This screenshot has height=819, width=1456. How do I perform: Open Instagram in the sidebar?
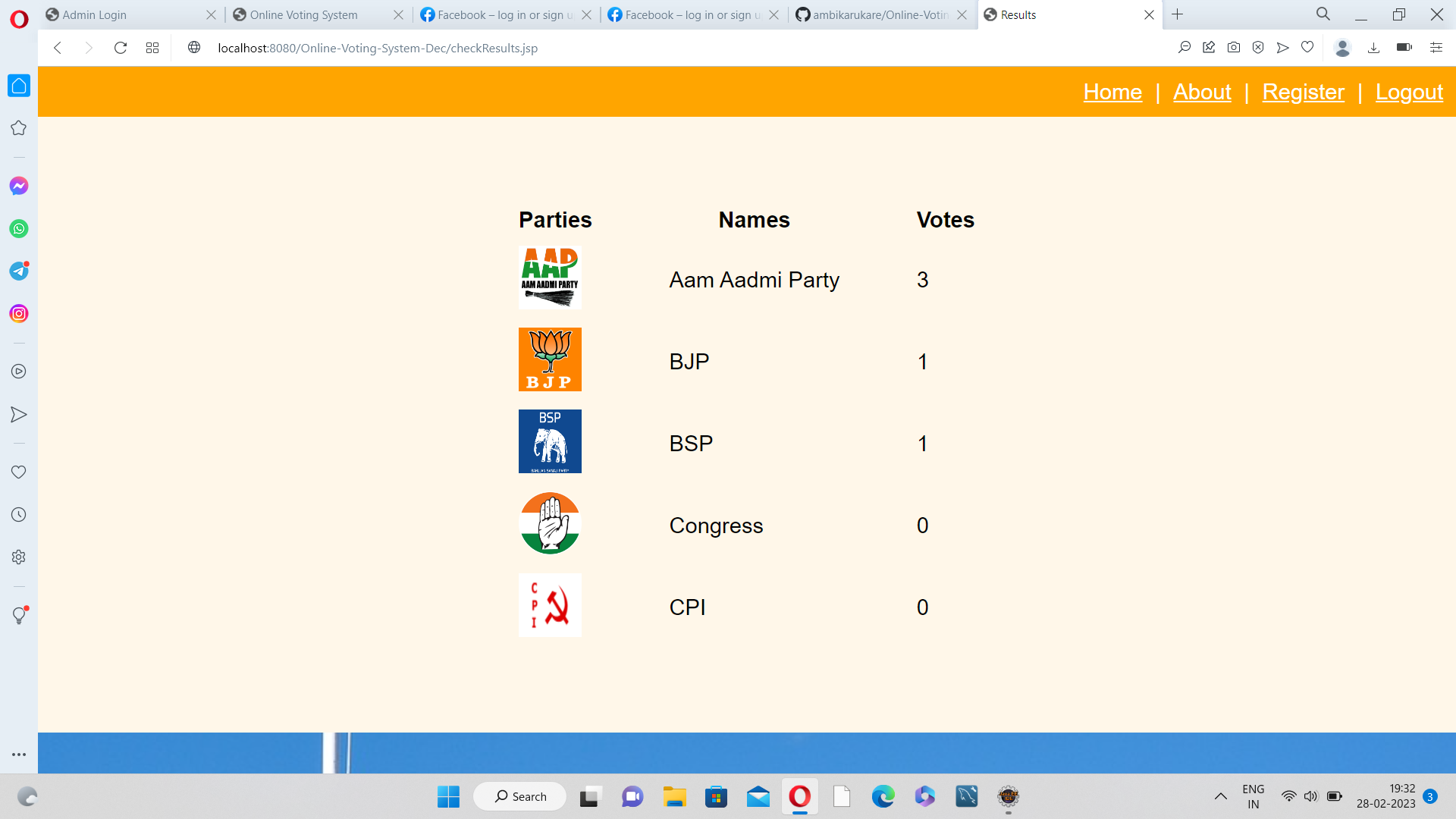coord(18,313)
